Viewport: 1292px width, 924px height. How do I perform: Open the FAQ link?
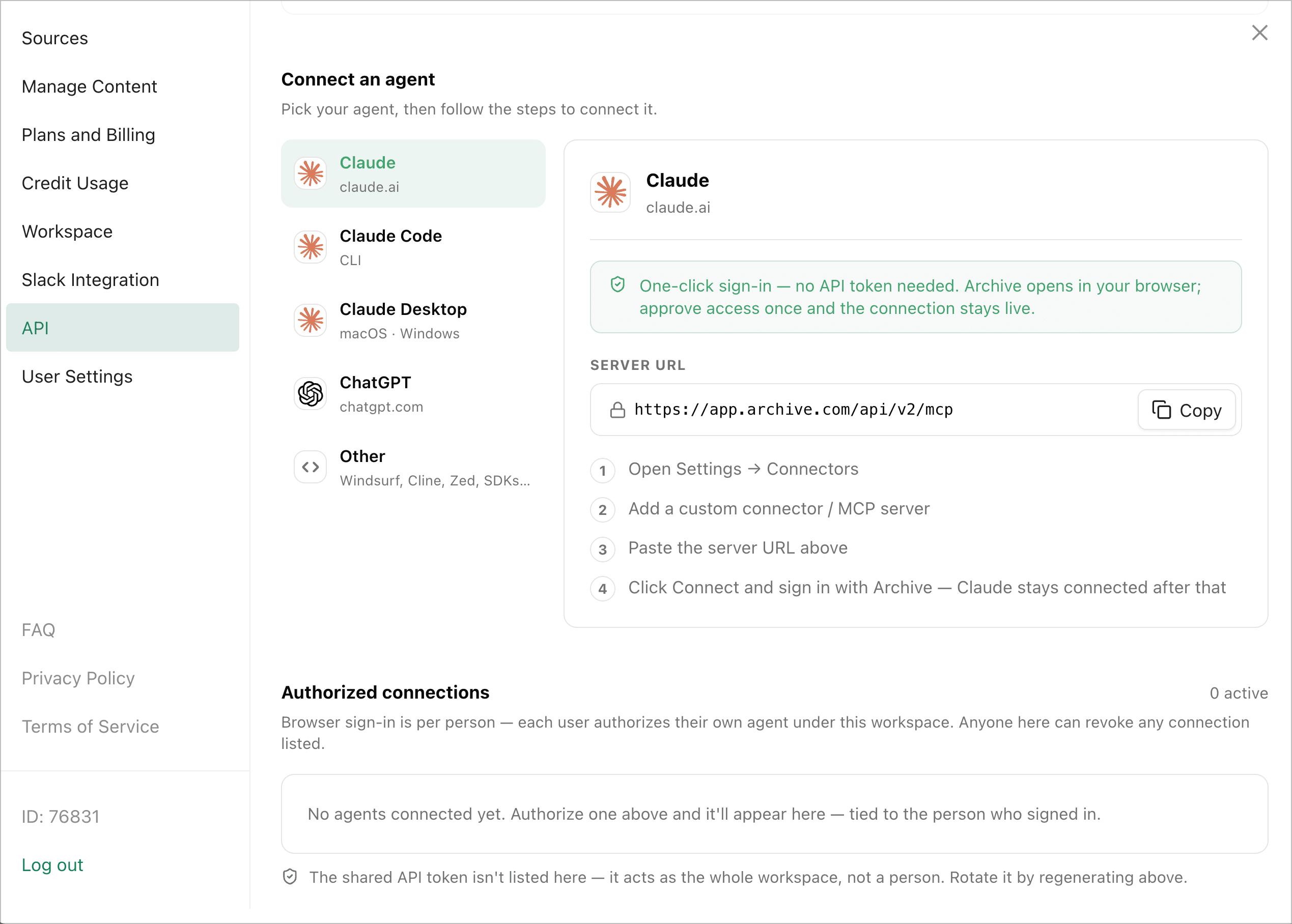(38, 630)
